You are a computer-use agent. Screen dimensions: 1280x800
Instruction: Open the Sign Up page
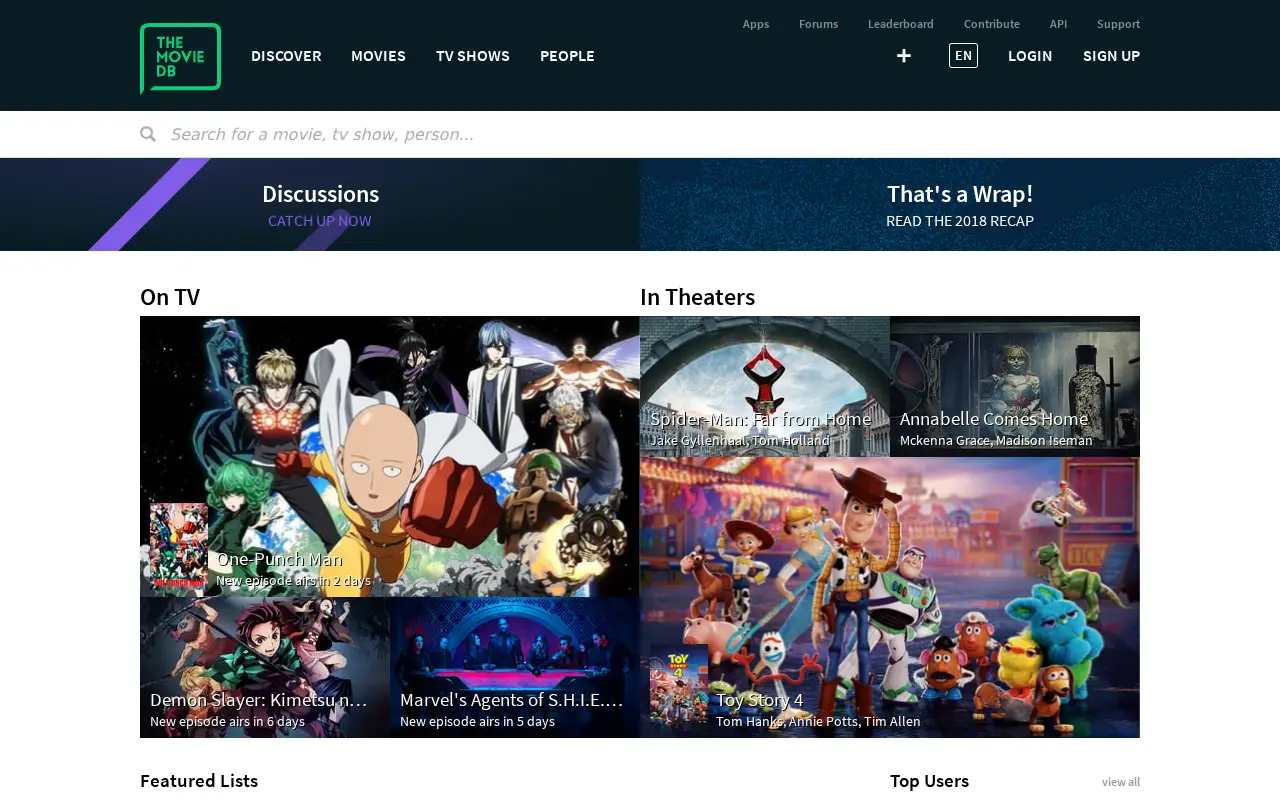click(1111, 56)
